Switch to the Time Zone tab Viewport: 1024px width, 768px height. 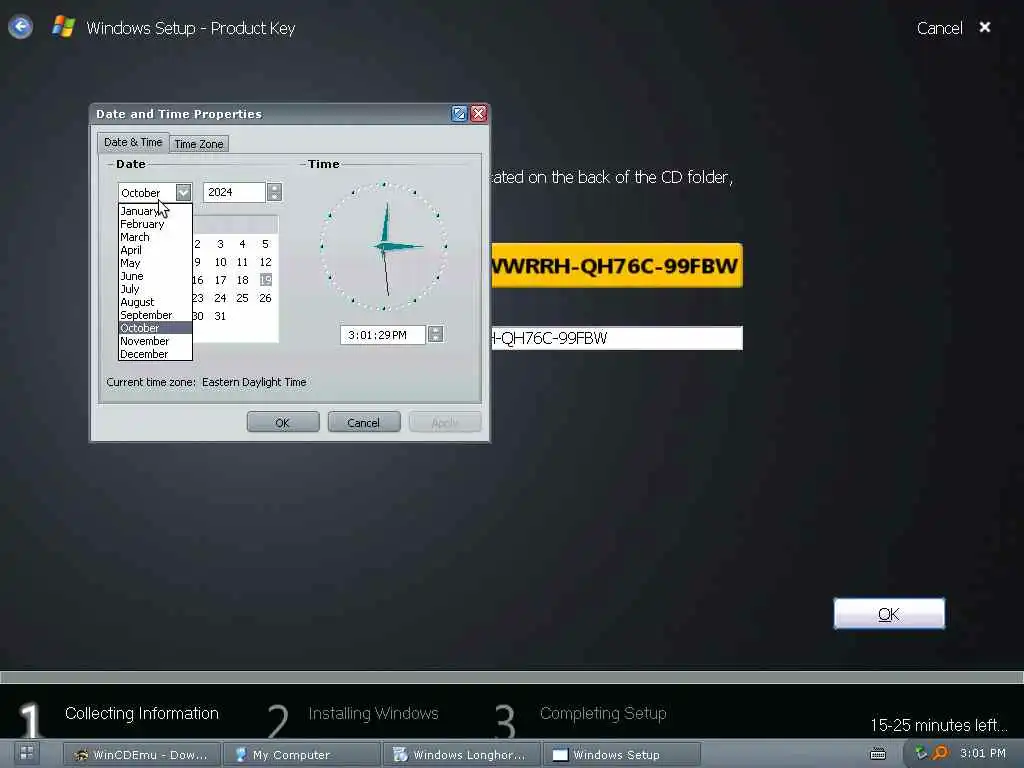tap(199, 144)
